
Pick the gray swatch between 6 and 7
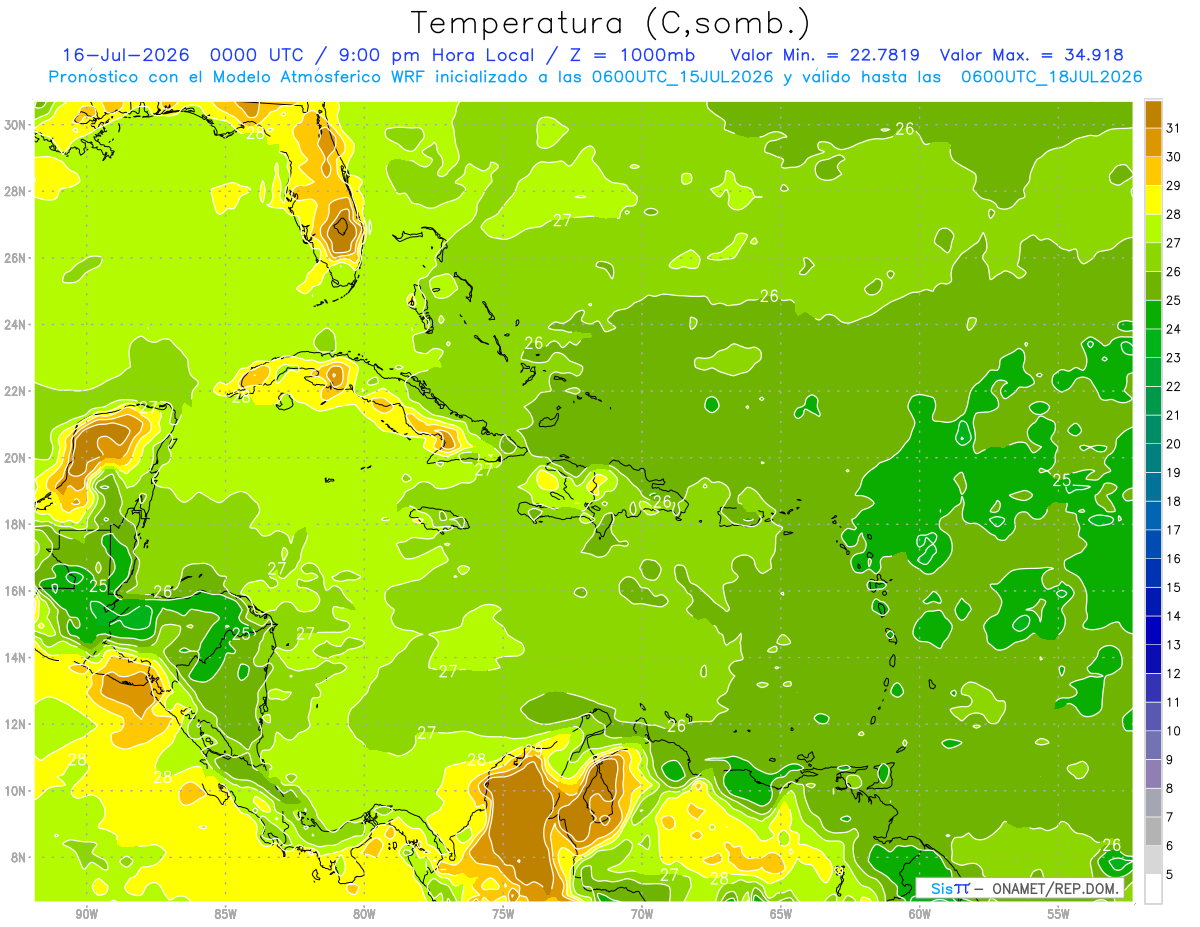[1153, 831]
